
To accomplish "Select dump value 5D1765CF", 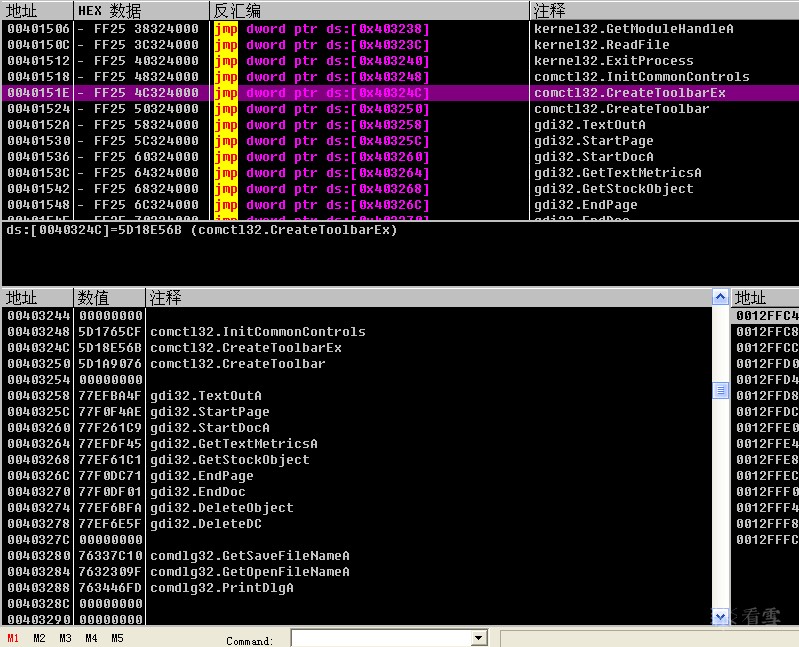I will click(x=110, y=332).
